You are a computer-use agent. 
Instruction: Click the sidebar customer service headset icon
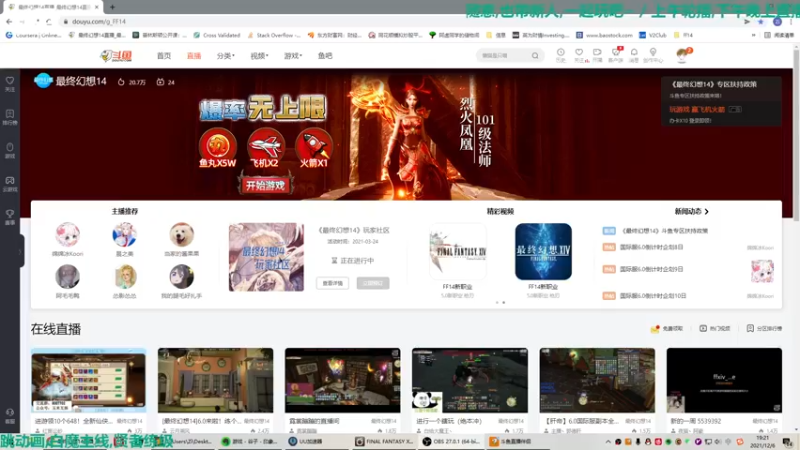coord(10,416)
